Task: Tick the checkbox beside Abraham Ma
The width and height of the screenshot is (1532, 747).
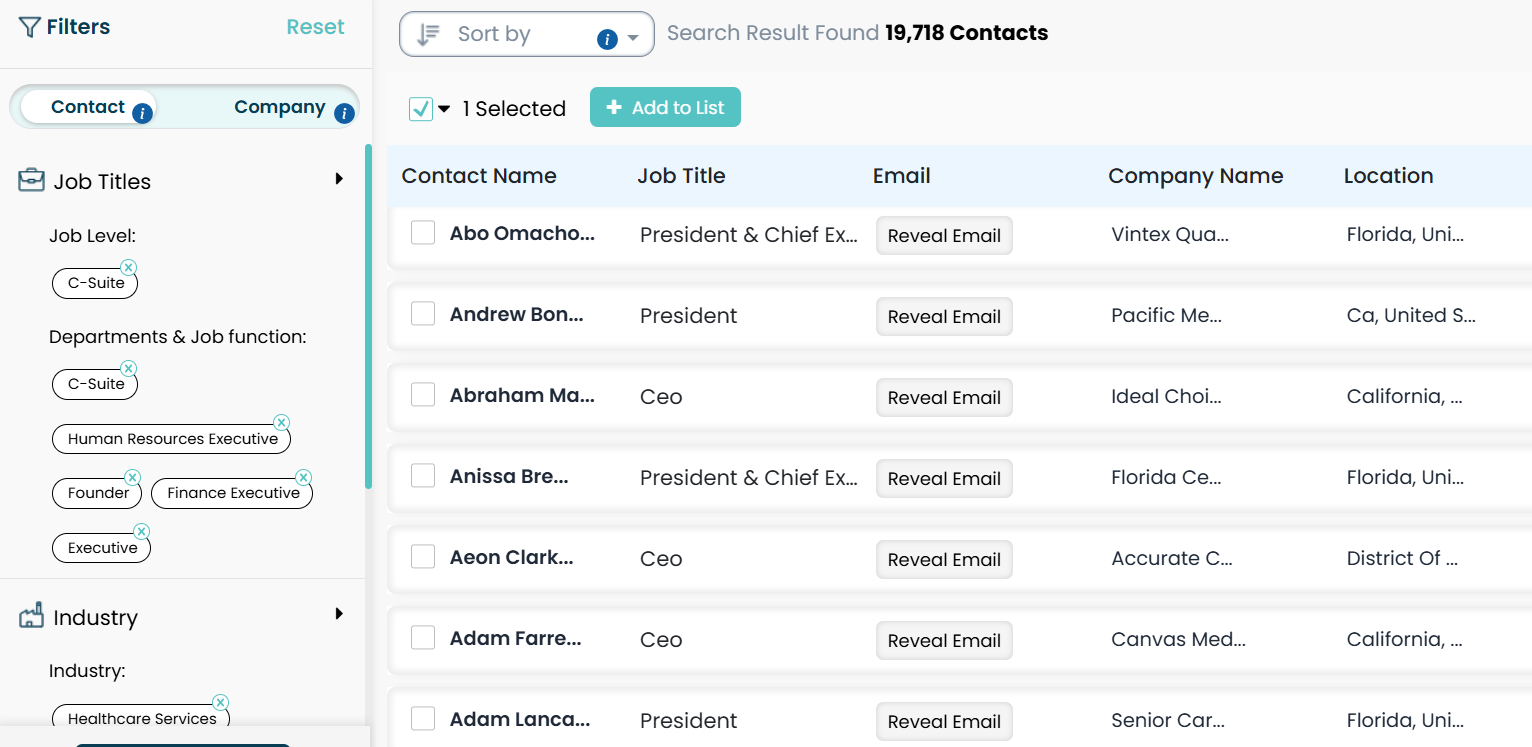Action: click(423, 395)
